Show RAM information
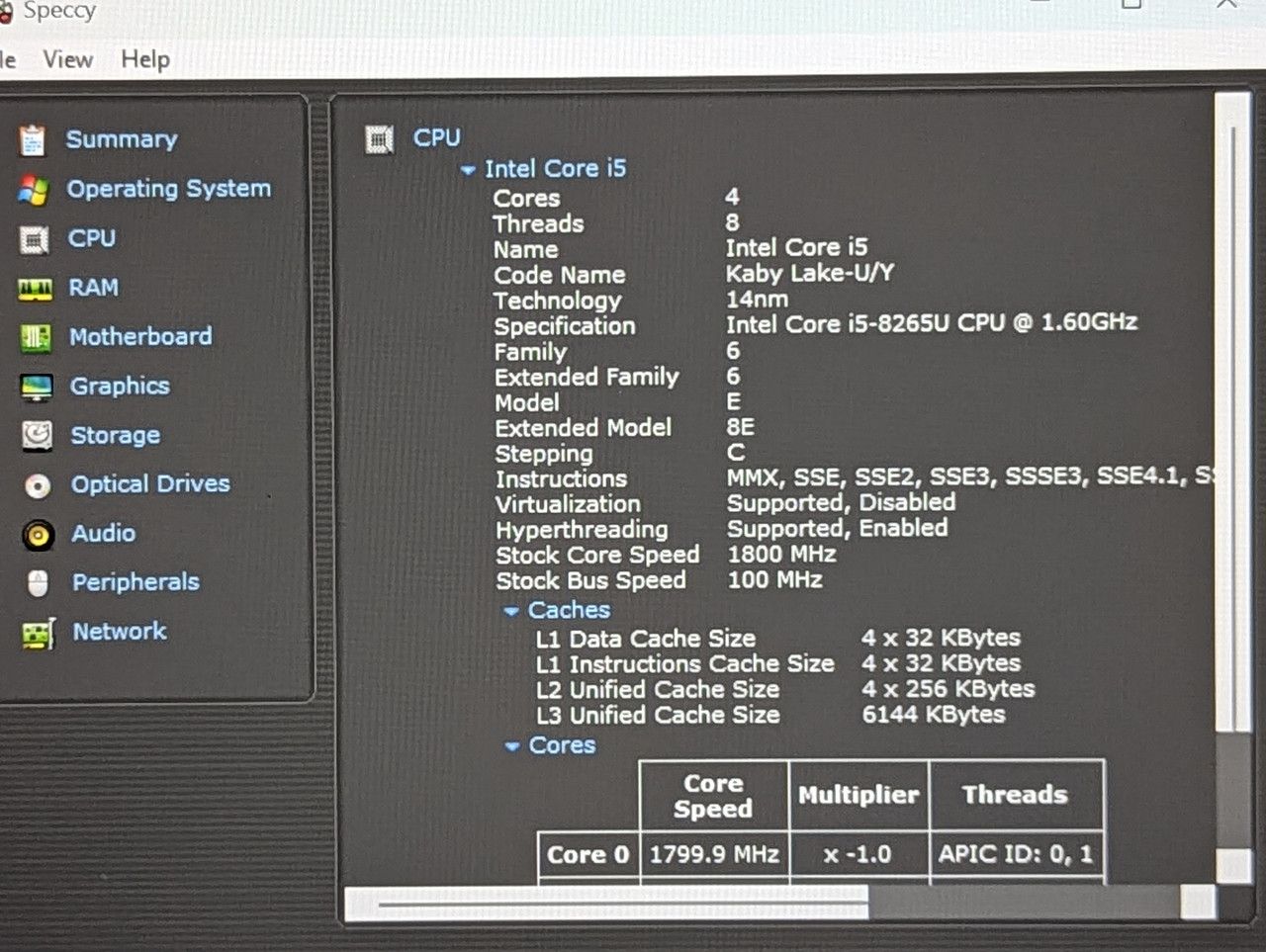 click(93, 288)
